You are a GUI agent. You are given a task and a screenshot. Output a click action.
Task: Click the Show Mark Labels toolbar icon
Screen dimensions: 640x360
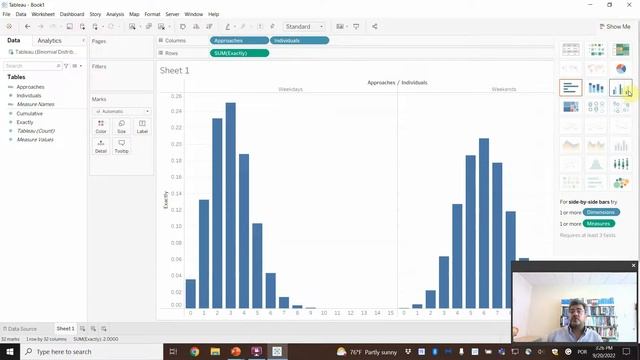point(259,27)
